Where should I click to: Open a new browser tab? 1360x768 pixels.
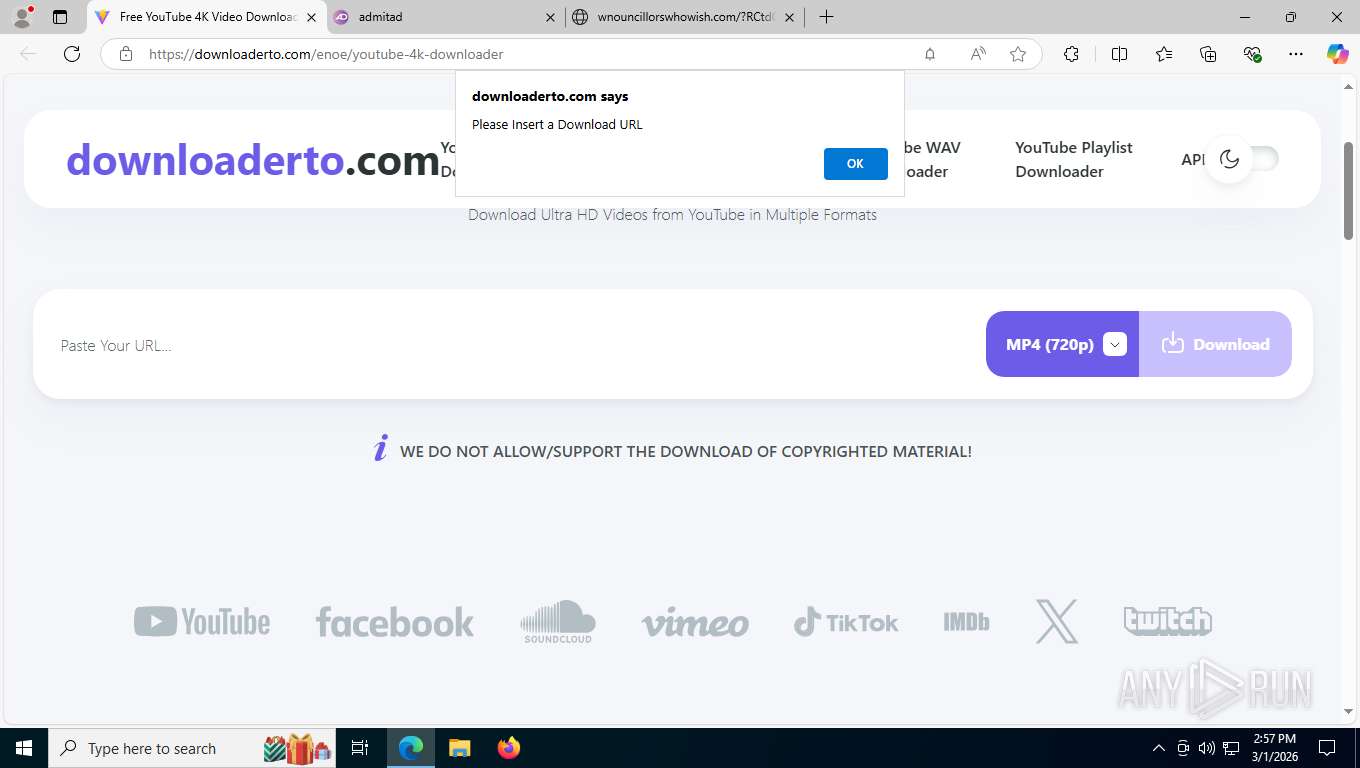tap(826, 17)
